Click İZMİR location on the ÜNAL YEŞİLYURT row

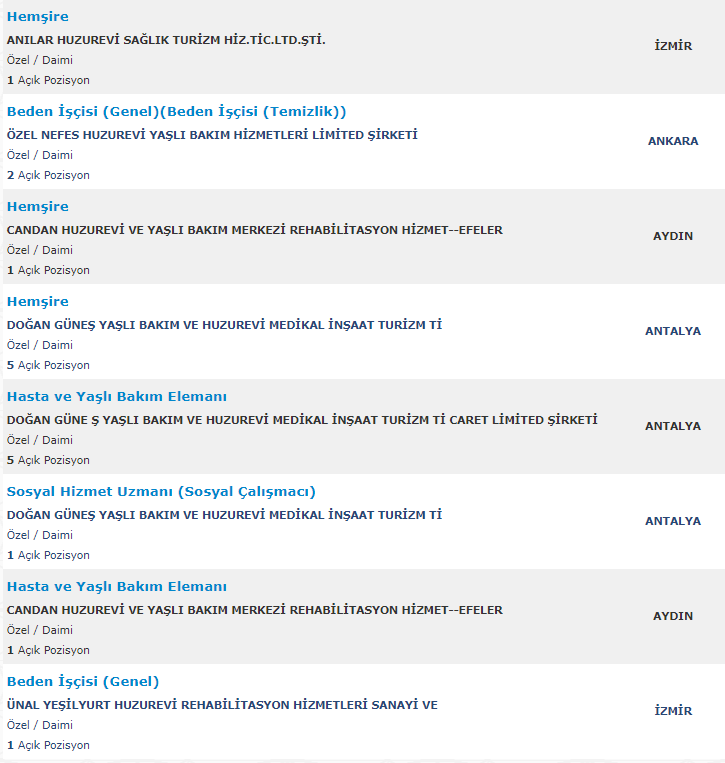tap(673, 711)
